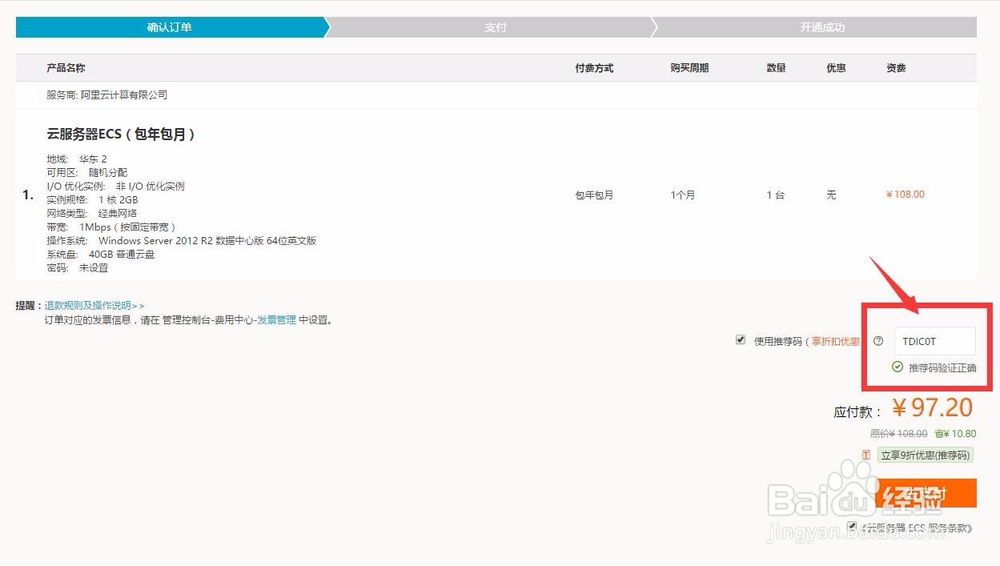Click the 系统盘: 40GB 普通云盘 line
This screenshot has height=566, width=1000.
click(100, 254)
